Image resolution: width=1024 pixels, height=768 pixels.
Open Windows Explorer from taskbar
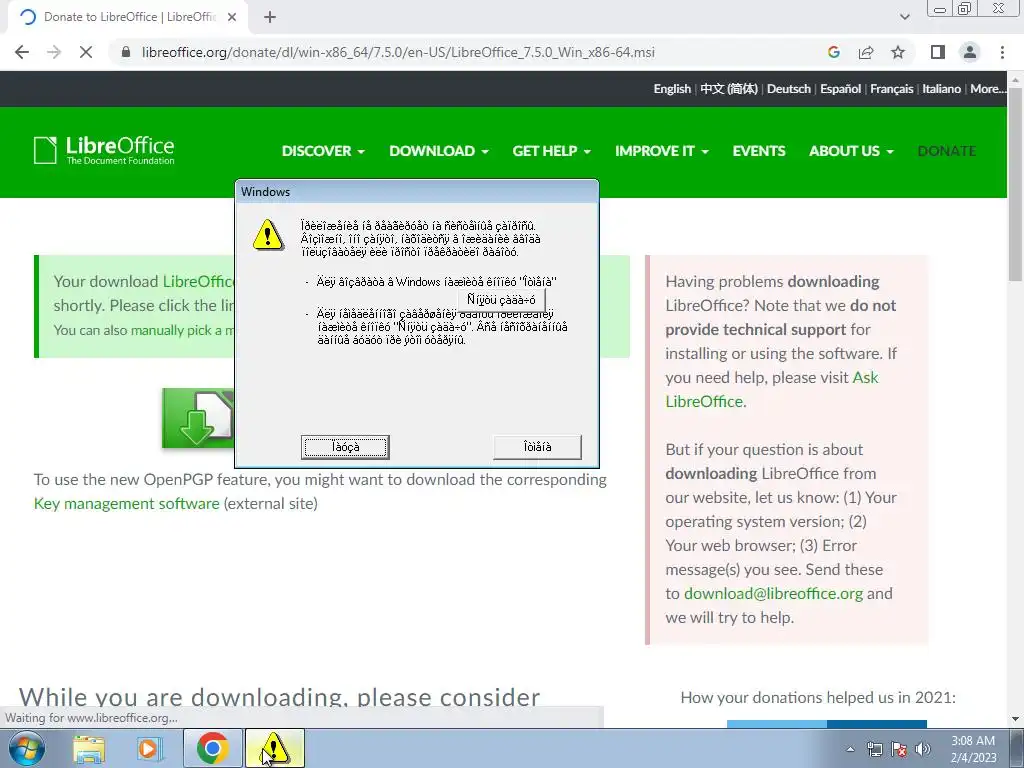point(89,748)
